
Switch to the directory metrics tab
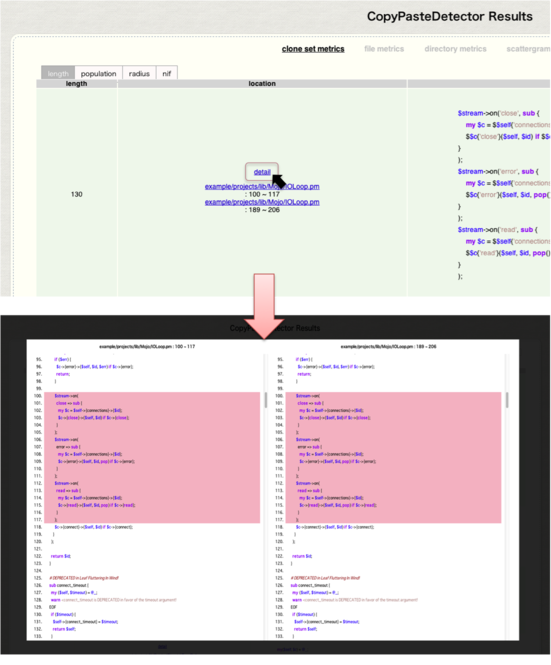pyautogui.click(x=456, y=49)
